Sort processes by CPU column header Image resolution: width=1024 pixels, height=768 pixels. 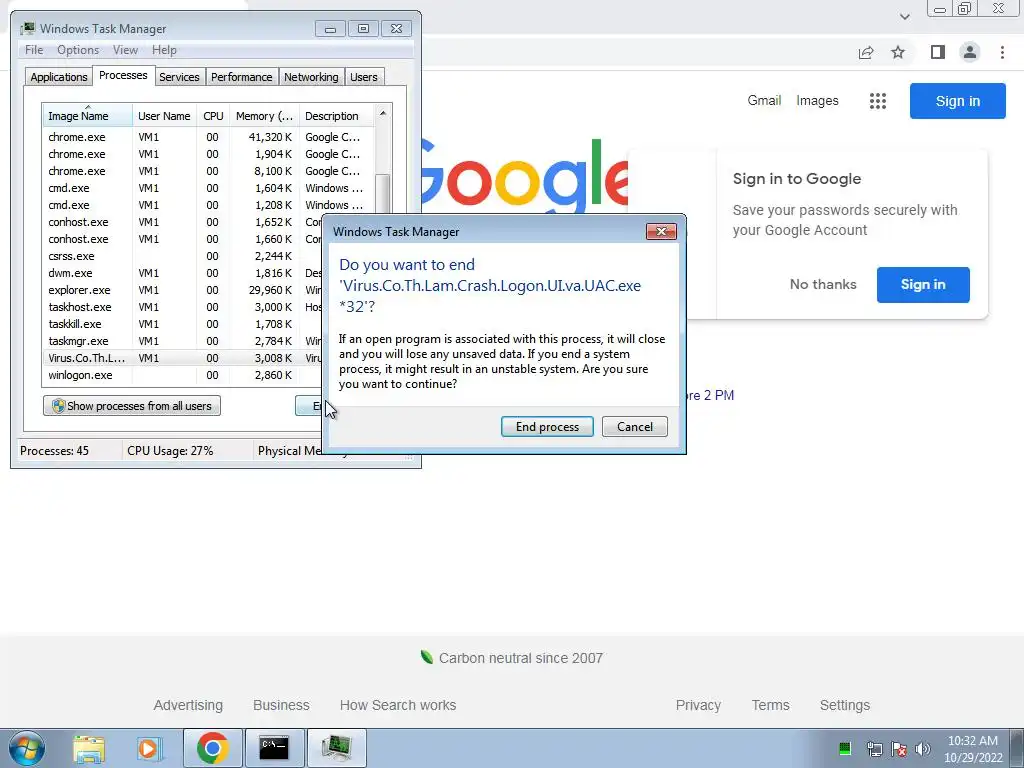click(x=213, y=116)
